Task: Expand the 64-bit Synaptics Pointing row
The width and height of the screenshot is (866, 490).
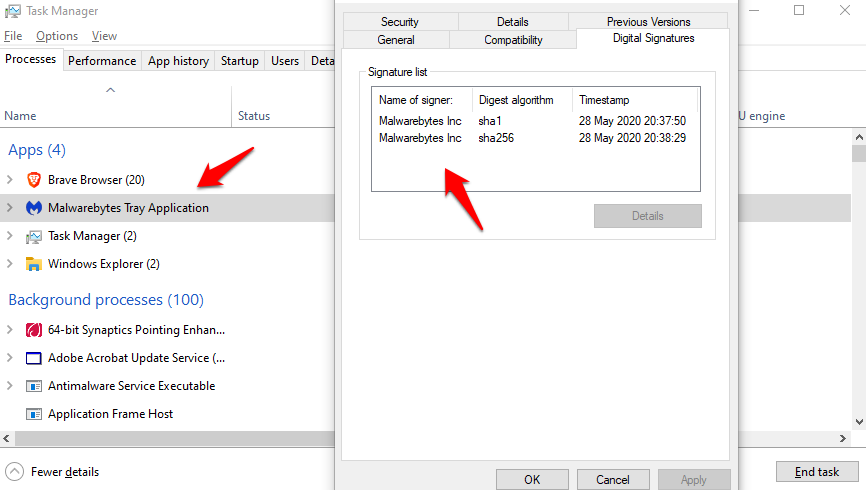Action: pos(9,330)
